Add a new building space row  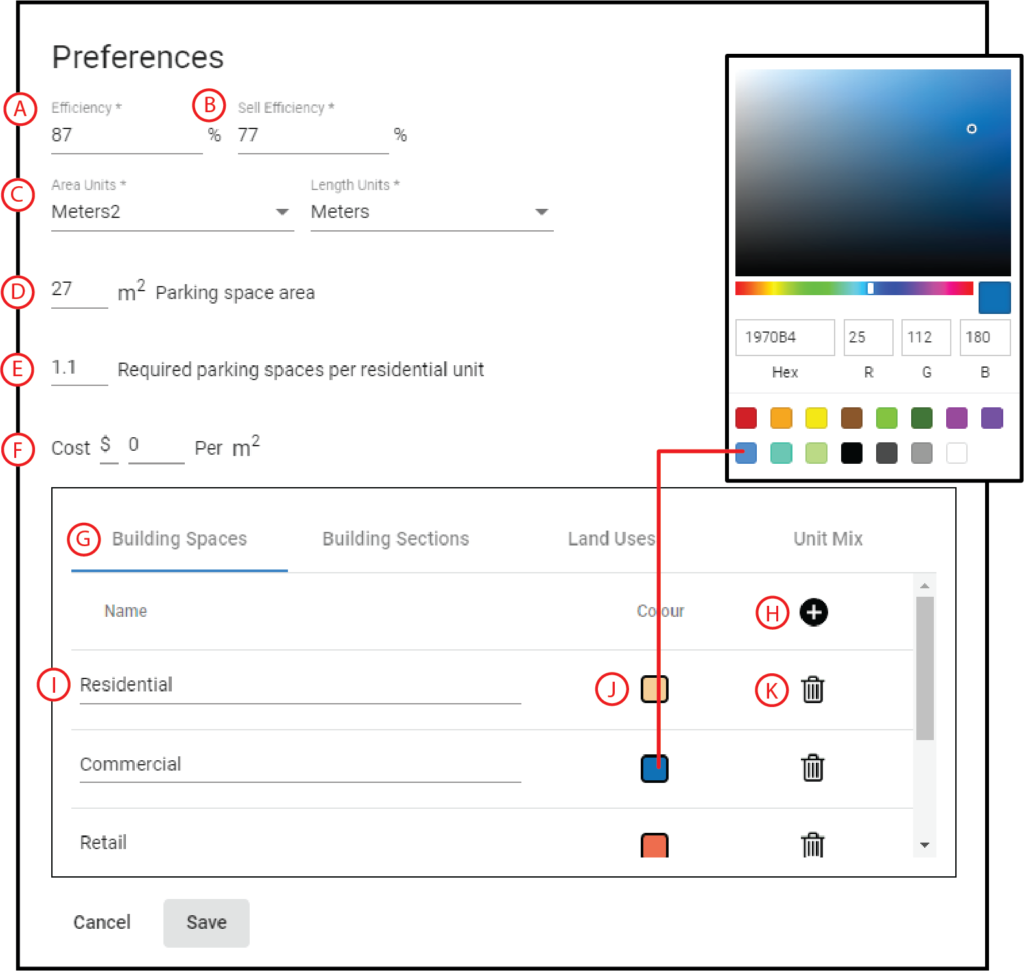(x=813, y=612)
